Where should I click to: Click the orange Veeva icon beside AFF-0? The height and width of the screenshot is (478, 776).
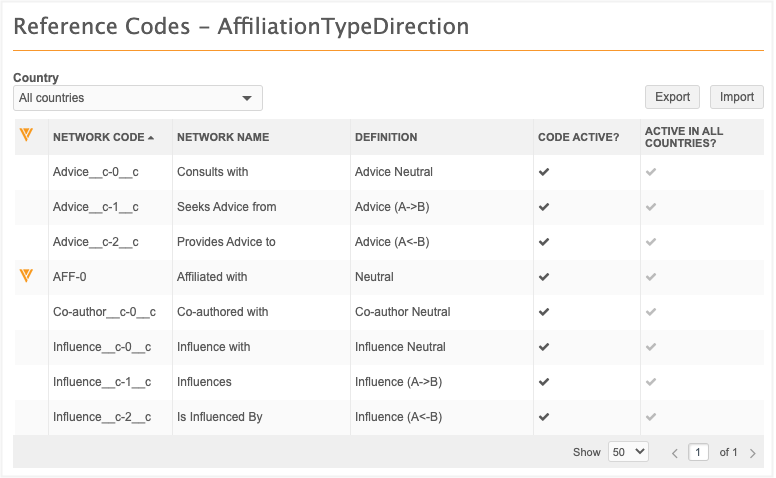[27, 276]
